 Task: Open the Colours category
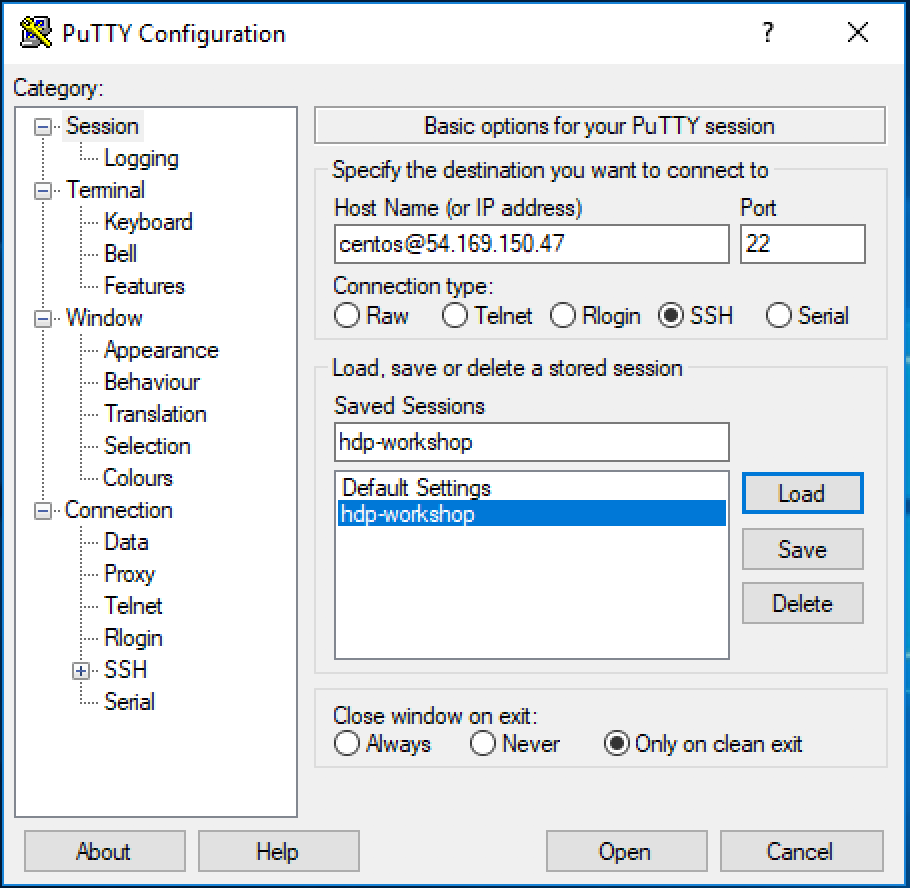(x=138, y=478)
